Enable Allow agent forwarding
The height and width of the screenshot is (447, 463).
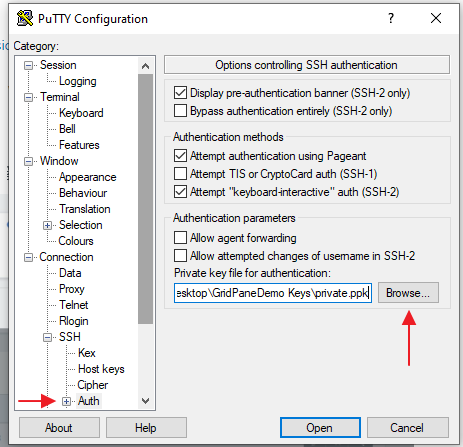180,238
